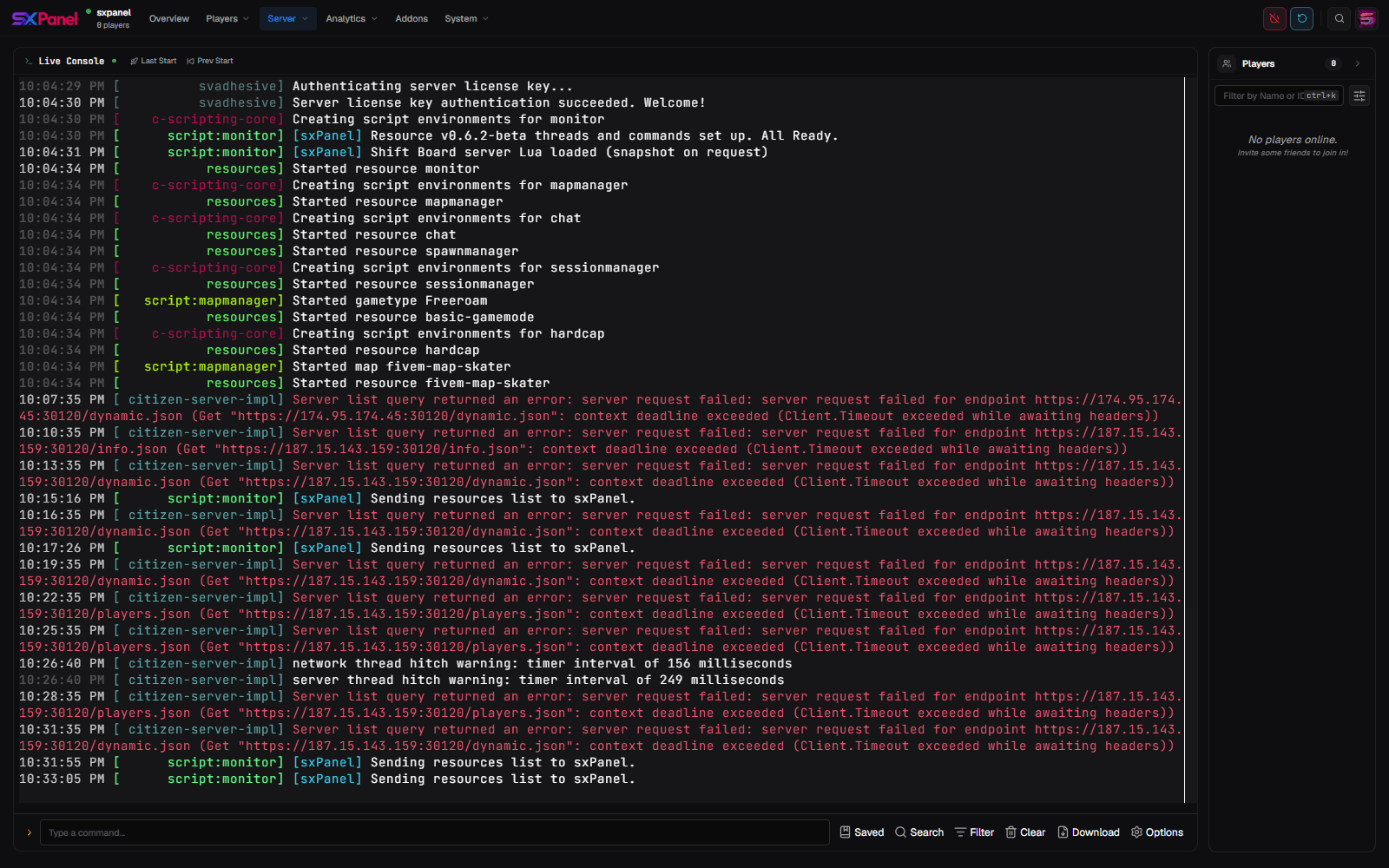Screen dimensions: 1389x868
Task: Jump to Last Start in console
Action: tap(153, 61)
